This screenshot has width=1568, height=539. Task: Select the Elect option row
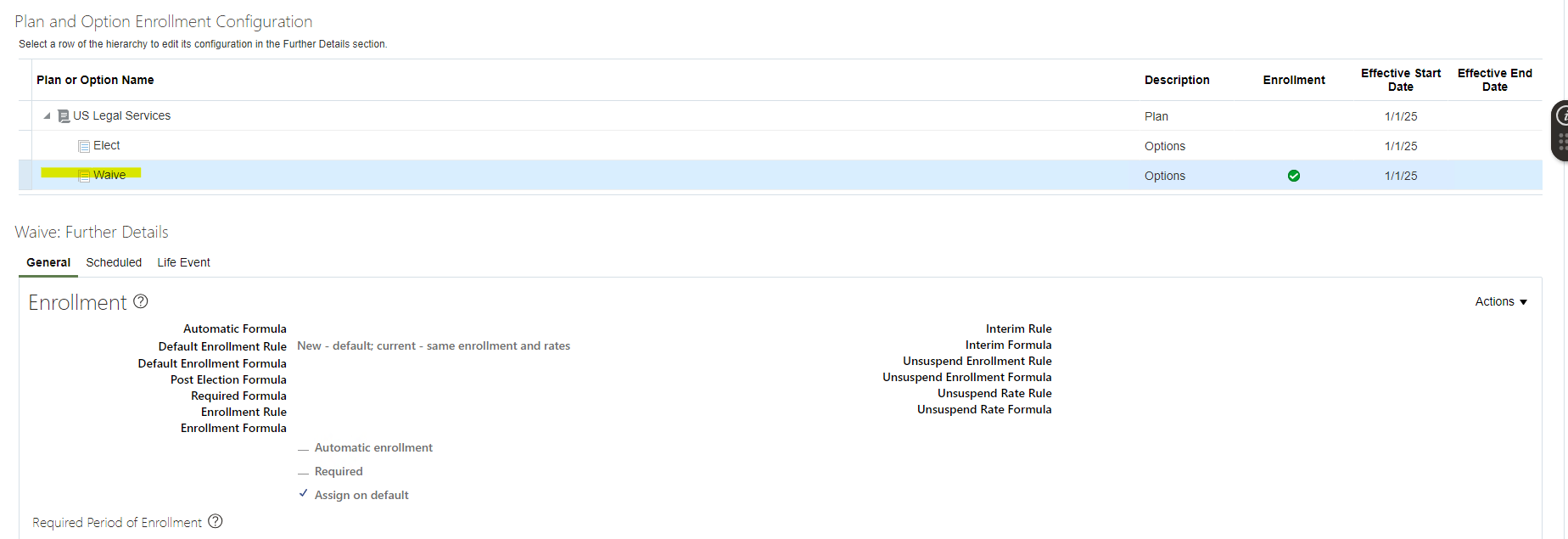(x=781, y=146)
